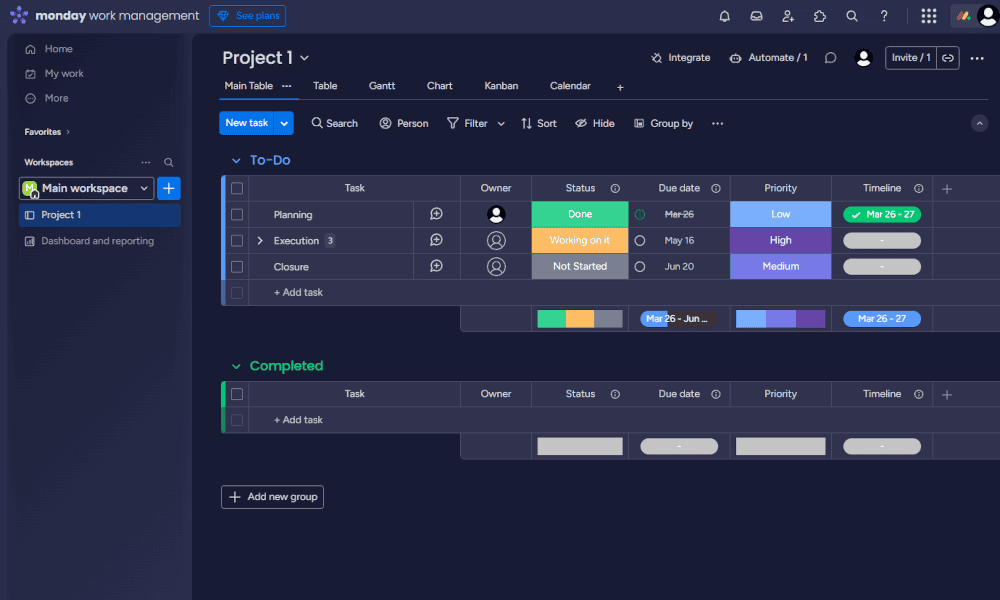Click the See plans button
Viewport: 1000px width, 600px height.
point(247,16)
